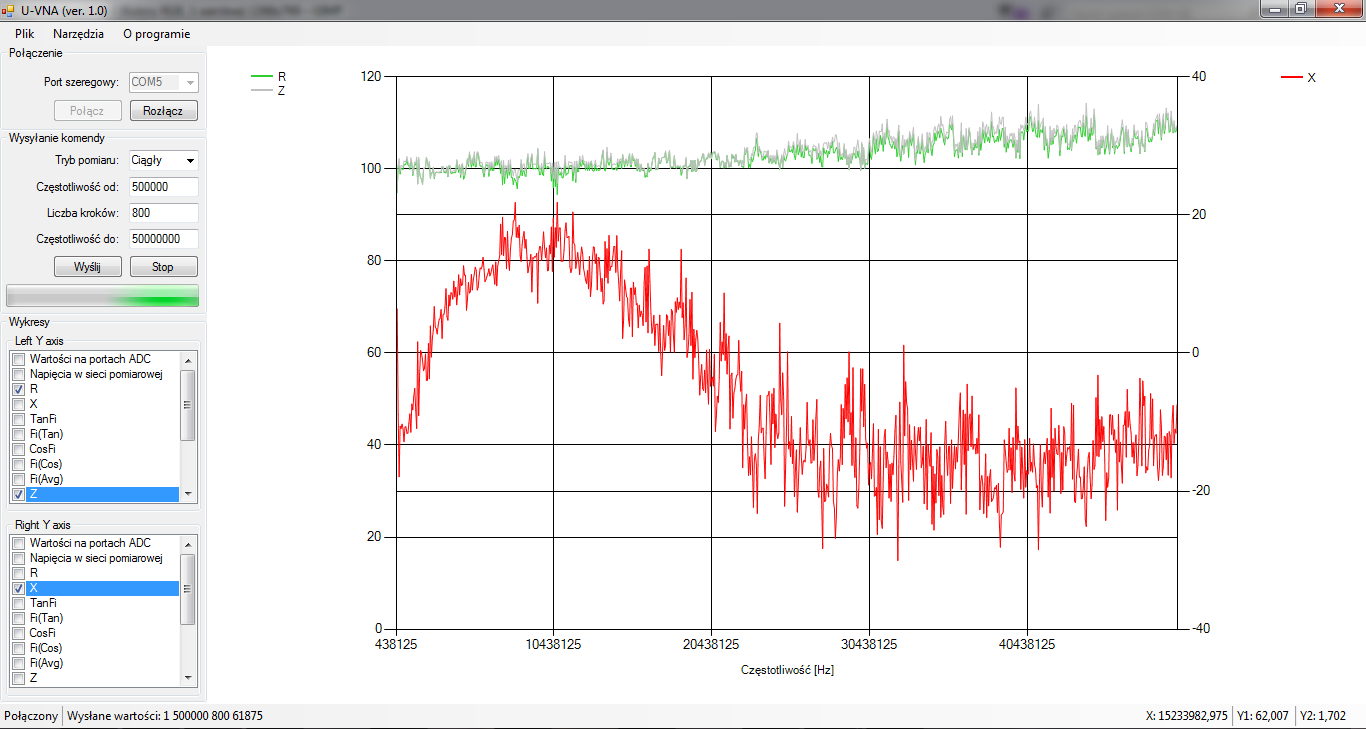Click the Rozłącz button

[x=163, y=111]
